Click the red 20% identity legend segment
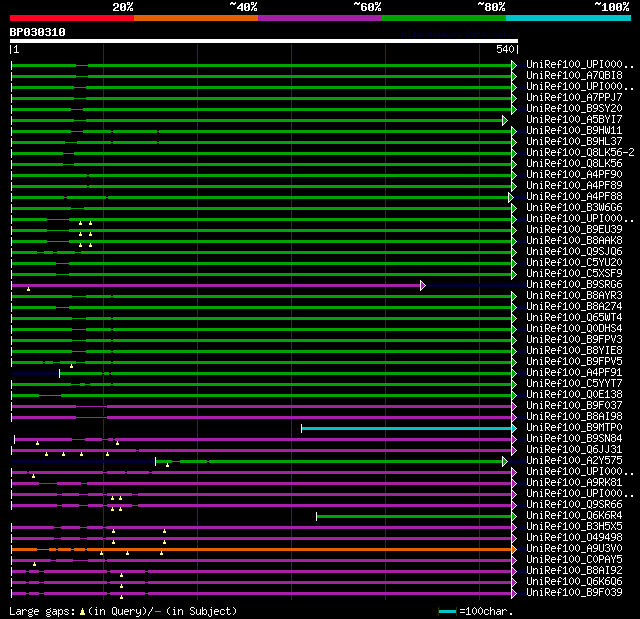 click(x=72, y=18)
